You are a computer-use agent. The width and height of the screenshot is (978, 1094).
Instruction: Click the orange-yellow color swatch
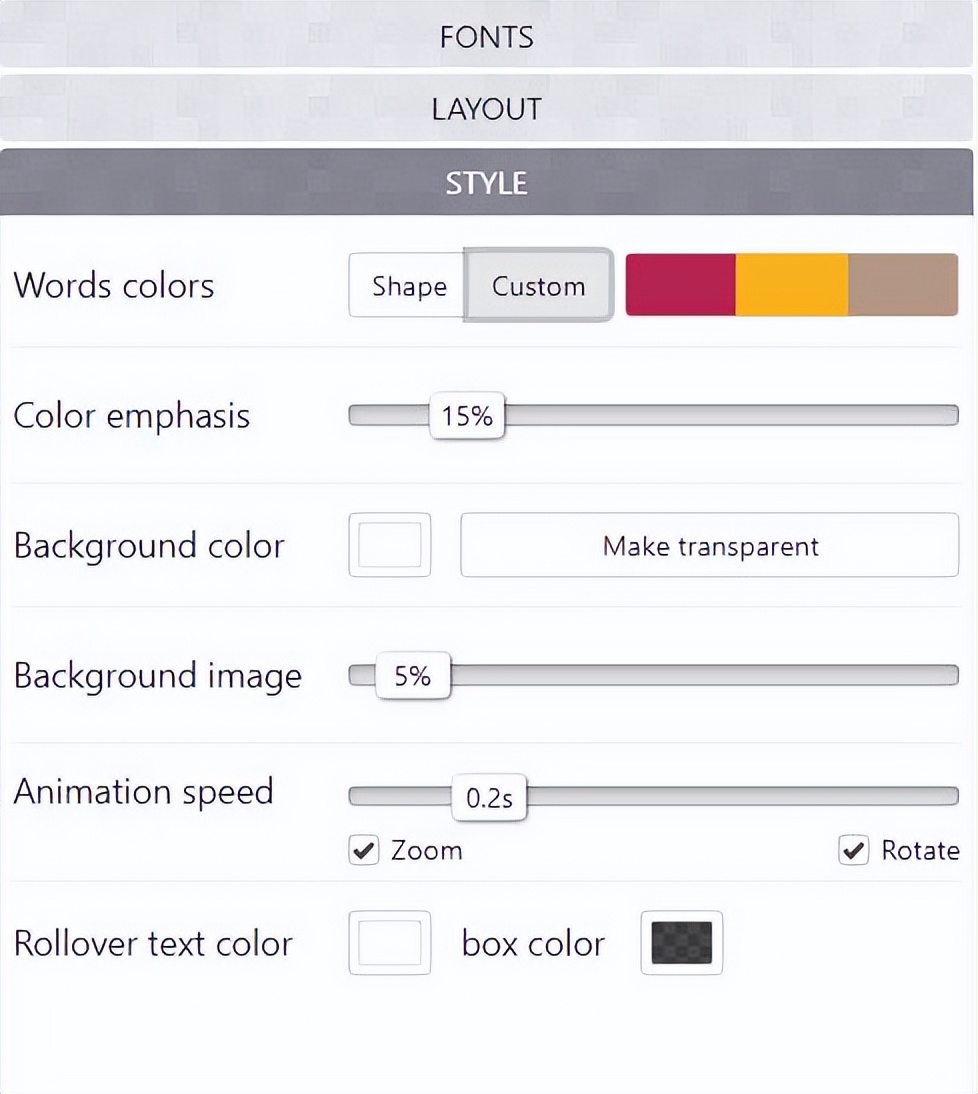point(791,285)
